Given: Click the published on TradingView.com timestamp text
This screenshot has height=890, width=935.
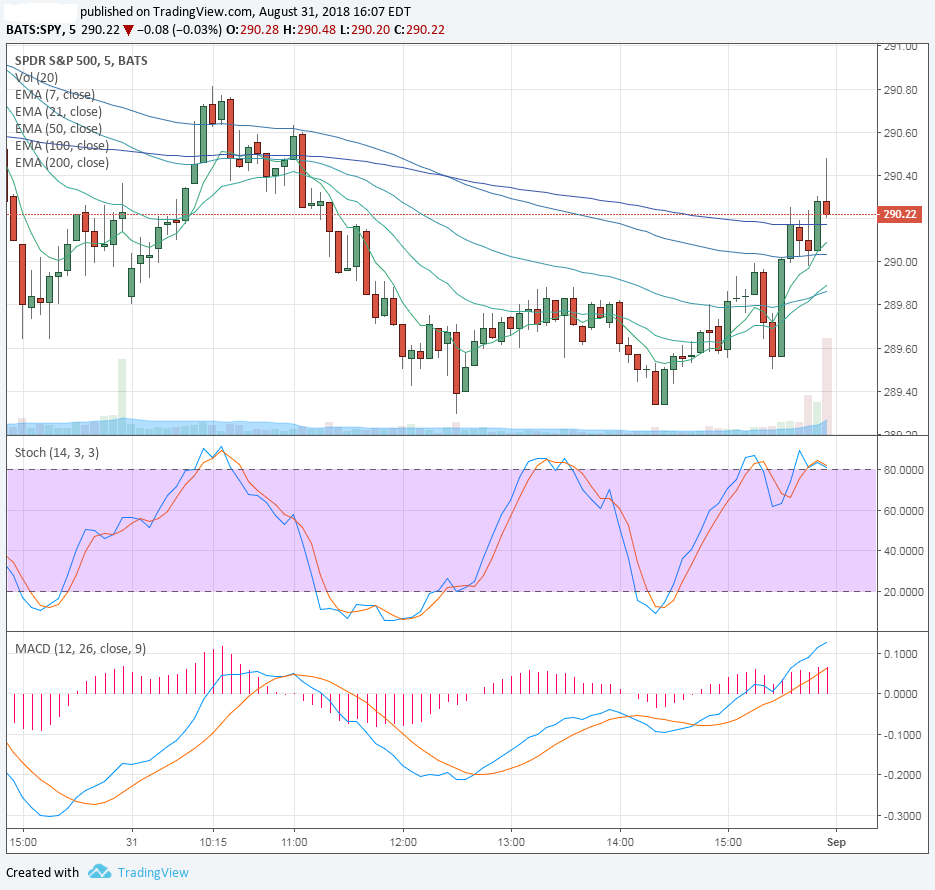Looking at the screenshot, I should coord(245,11).
